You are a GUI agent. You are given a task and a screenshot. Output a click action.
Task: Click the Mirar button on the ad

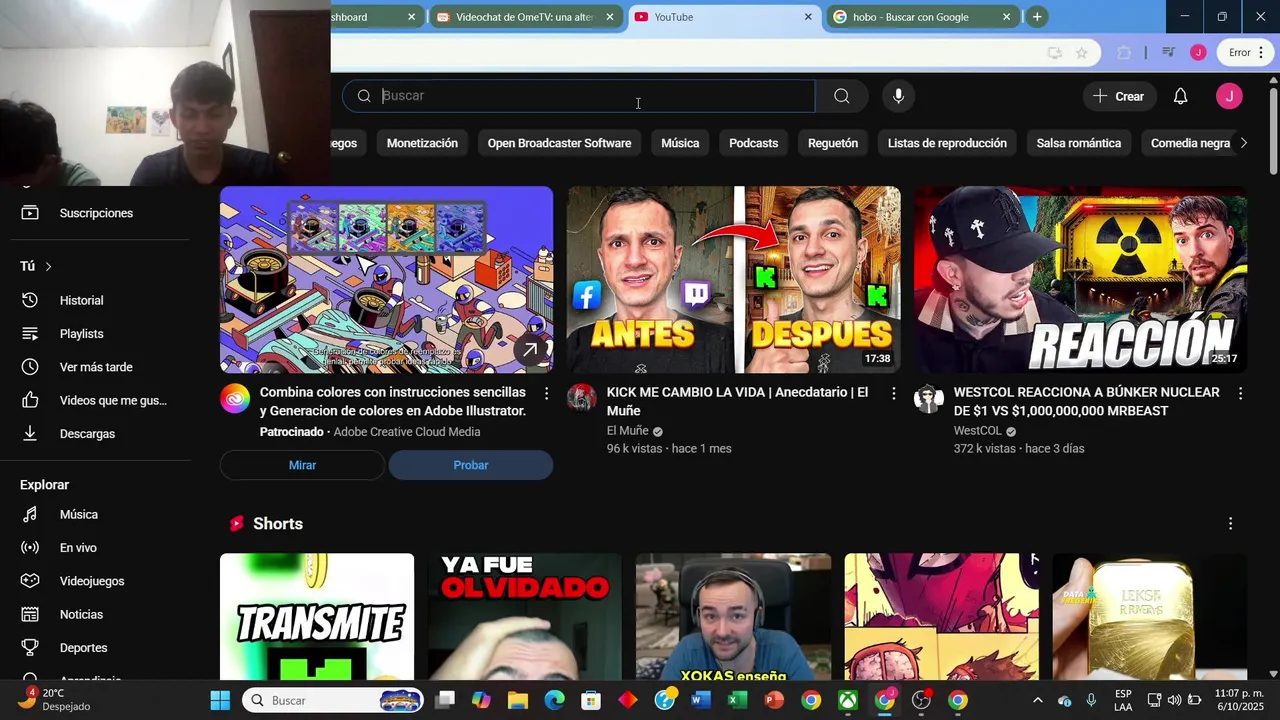pyautogui.click(x=302, y=465)
